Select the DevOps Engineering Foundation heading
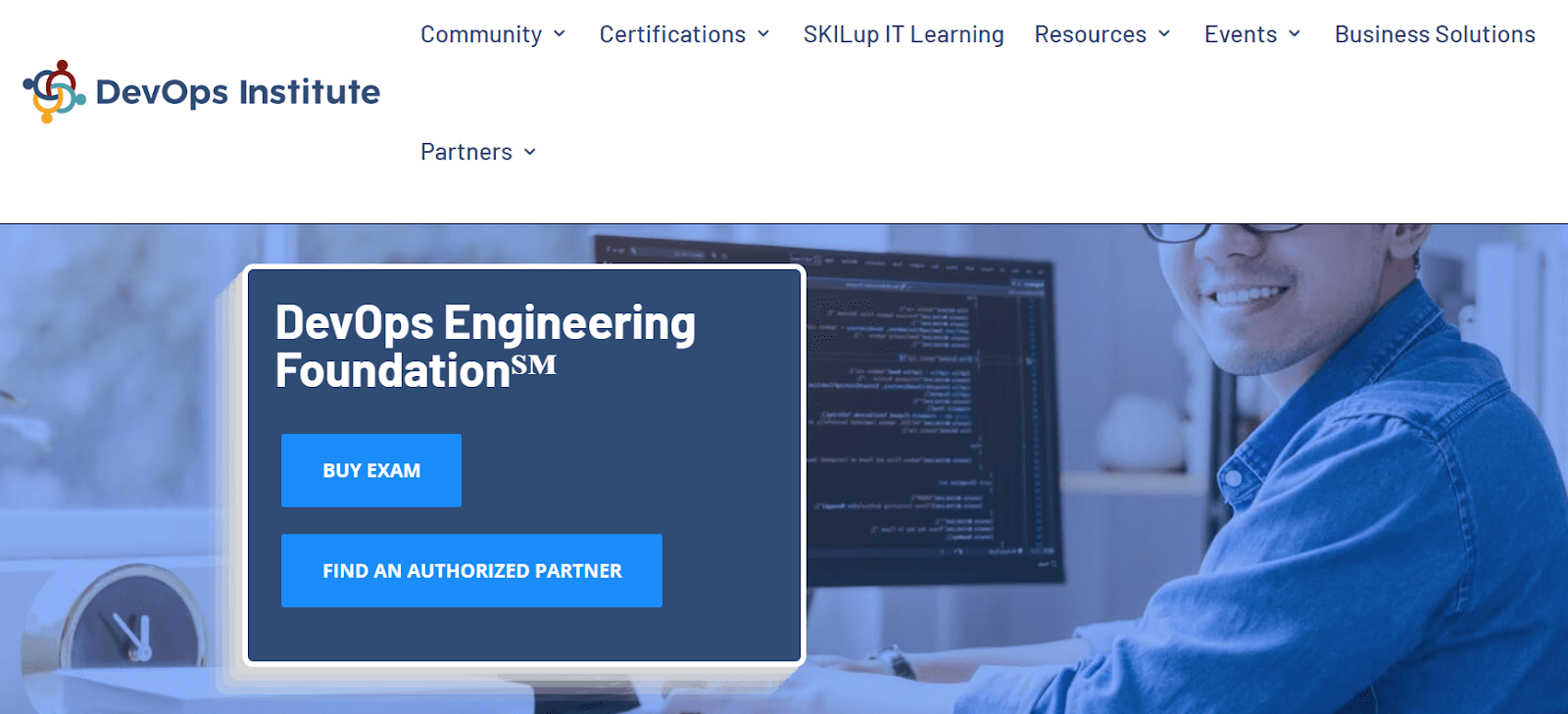The image size is (1568, 714). click(486, 346)
